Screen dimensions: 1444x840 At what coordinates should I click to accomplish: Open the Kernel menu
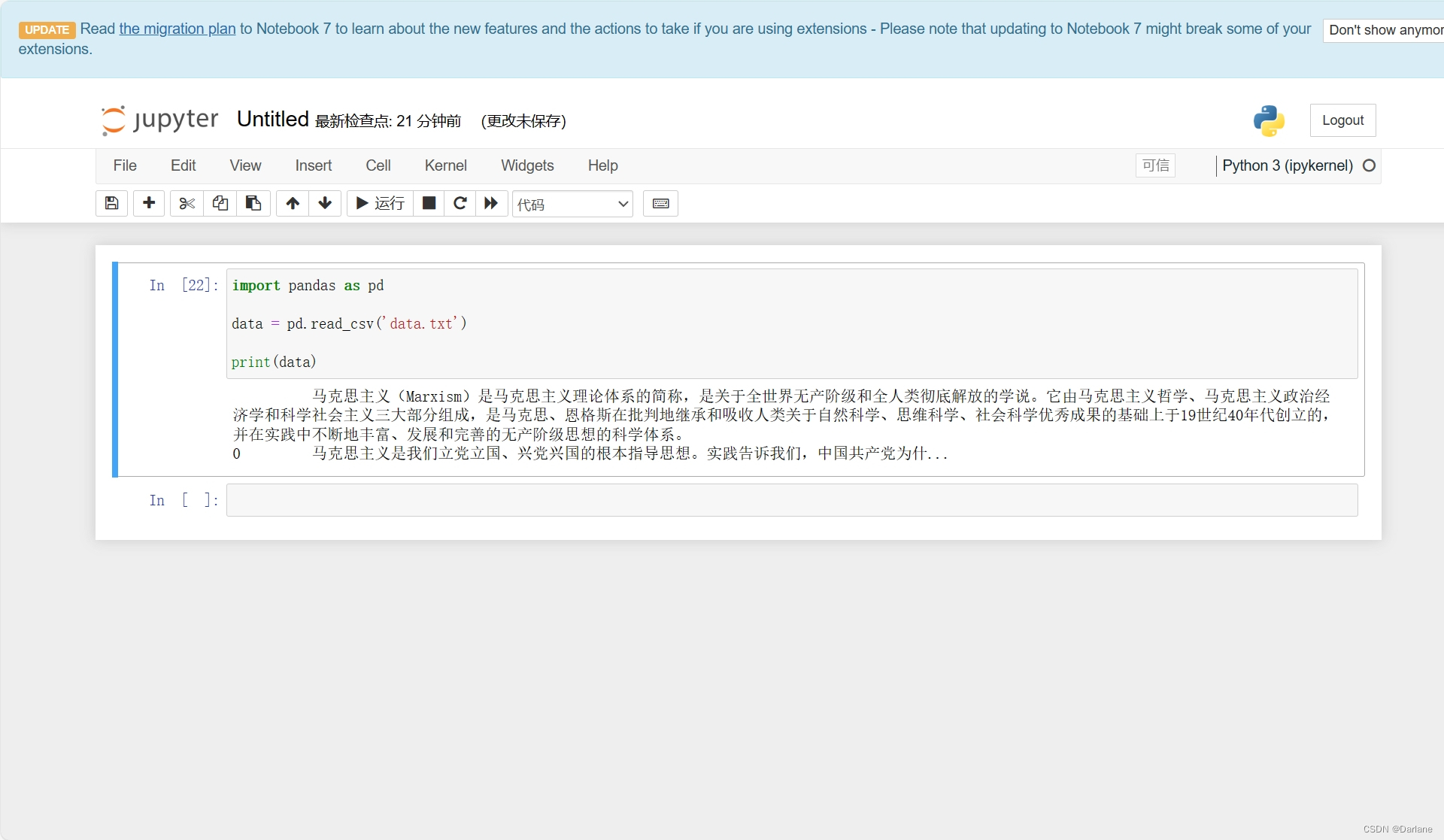tap(445, 165)
